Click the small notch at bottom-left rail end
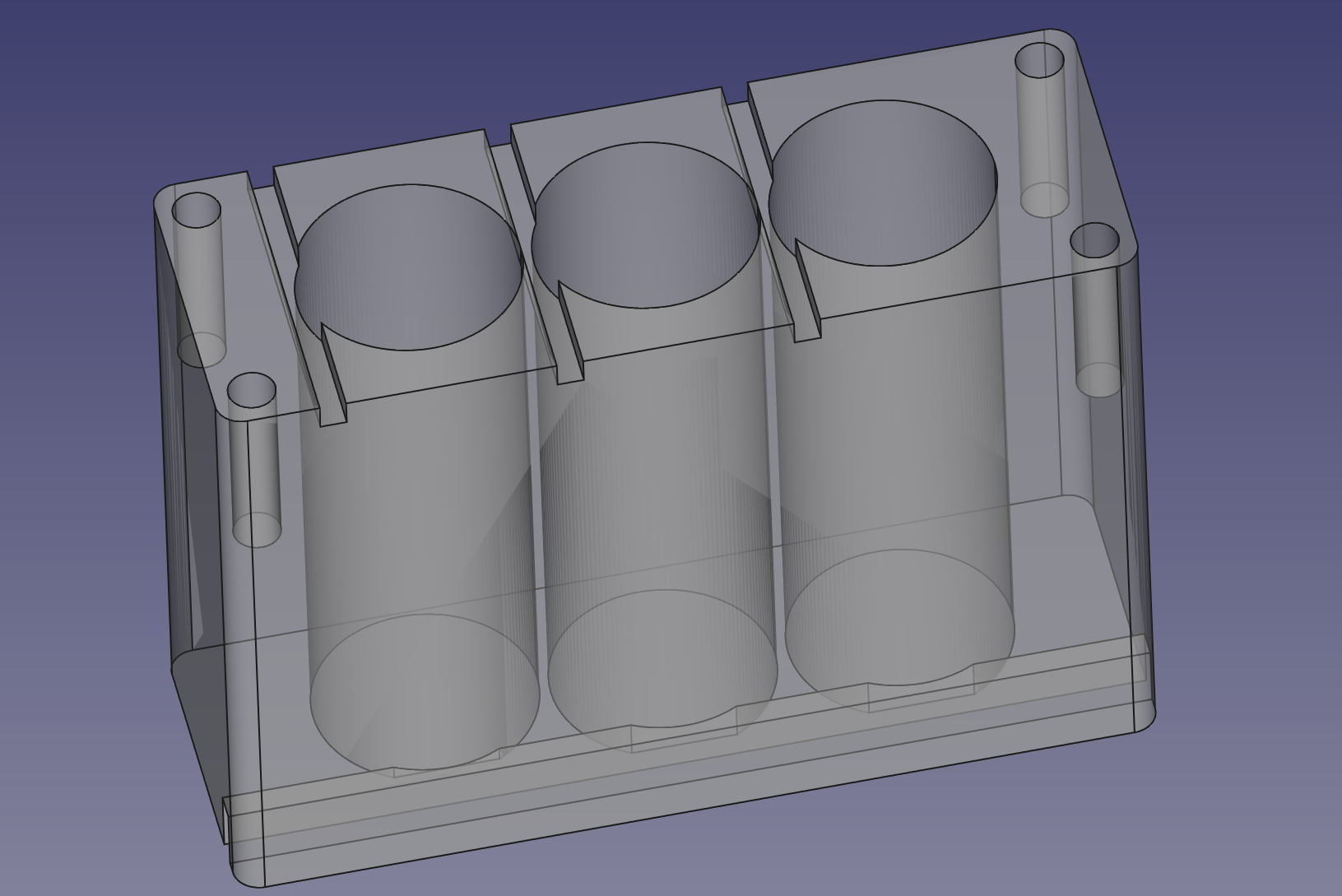 coord(226,819)
